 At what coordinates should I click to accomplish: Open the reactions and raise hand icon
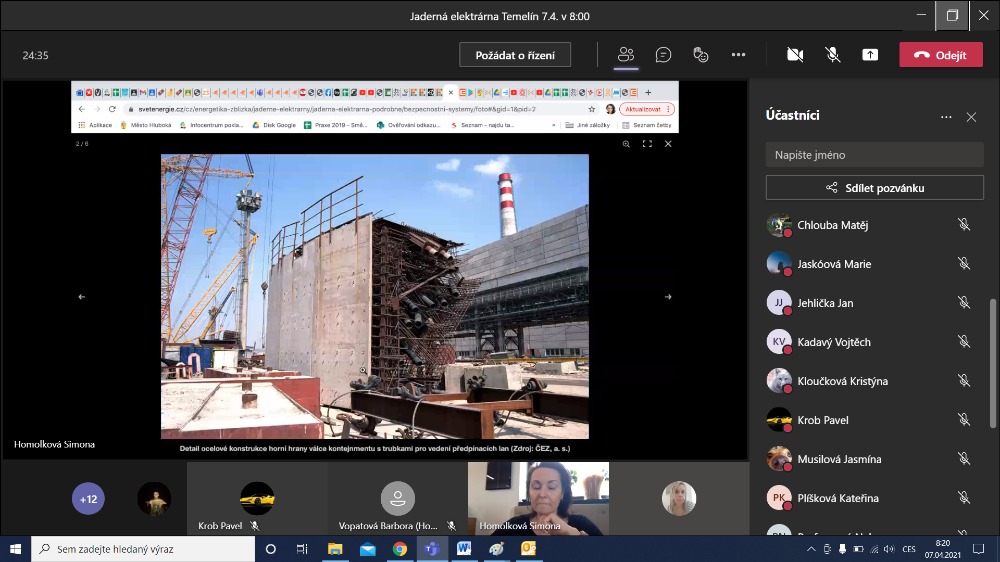(701, 55)
